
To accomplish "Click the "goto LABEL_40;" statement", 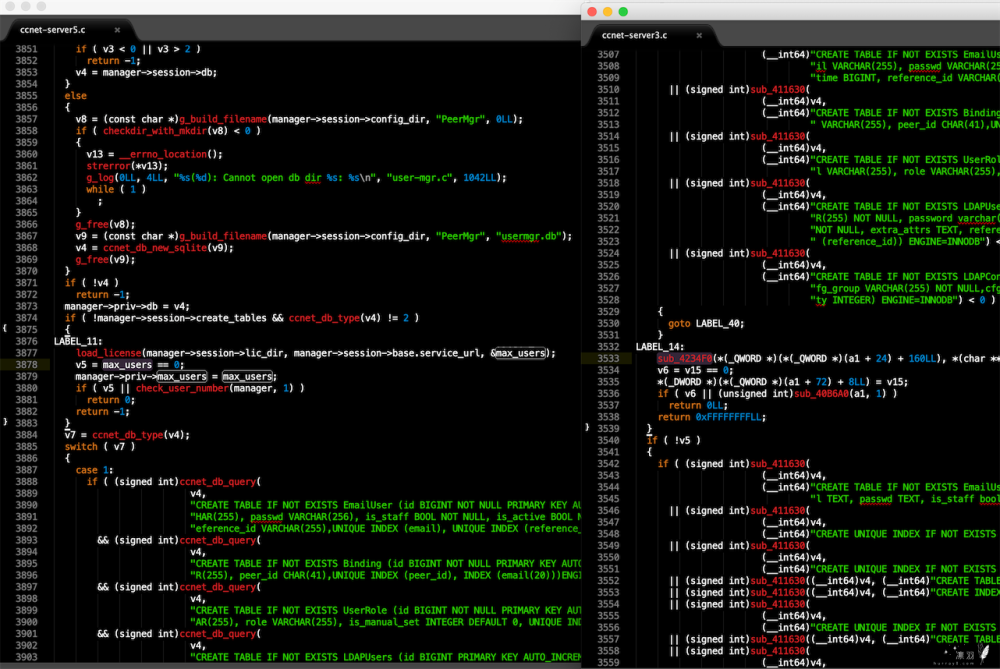I will pyautogui.click(x=706, y=323).
